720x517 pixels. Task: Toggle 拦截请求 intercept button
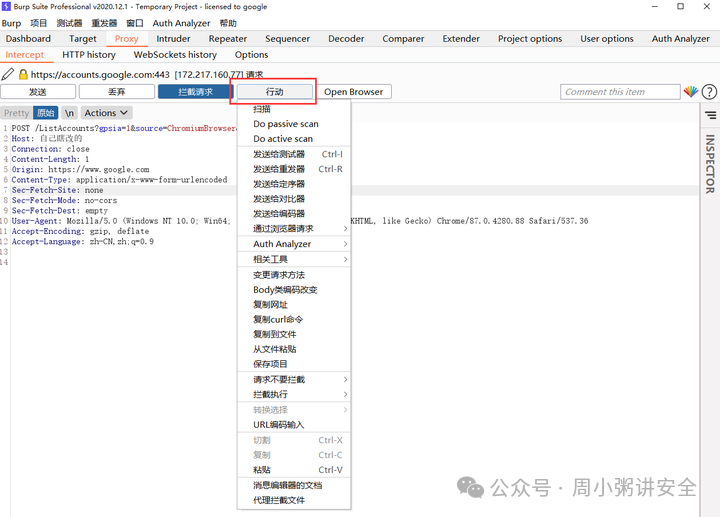tap(196, 92)
